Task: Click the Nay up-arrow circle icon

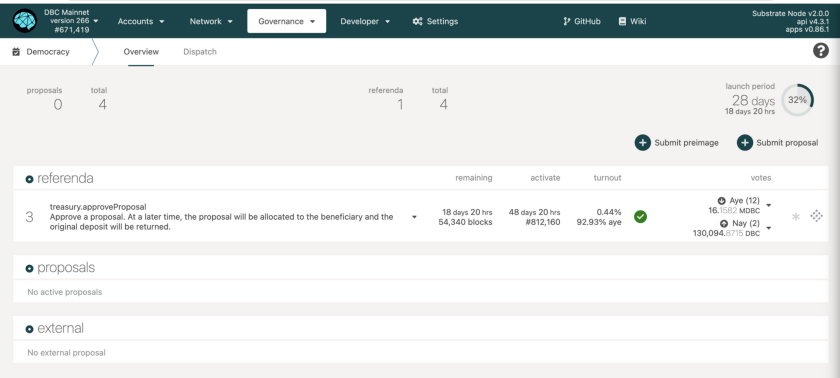Action: coord(724,224)
